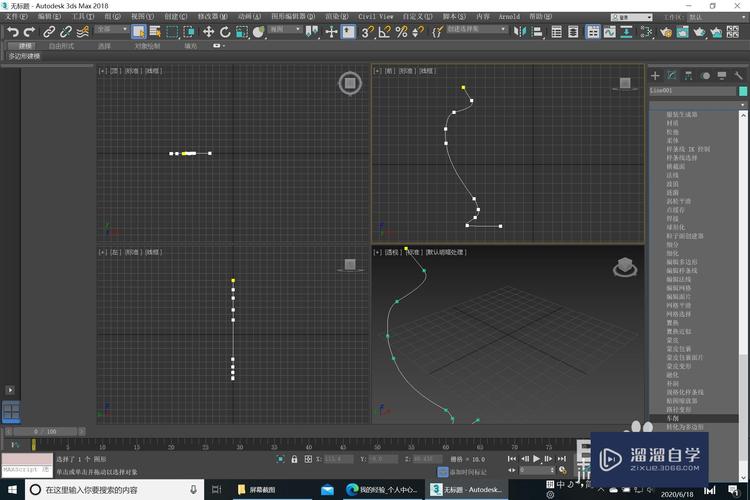Open the Utilities wrench panel tab
Image resolution: width=750 pixels, height=500 pixels.
pyautogui.click(x=739, y=76)
